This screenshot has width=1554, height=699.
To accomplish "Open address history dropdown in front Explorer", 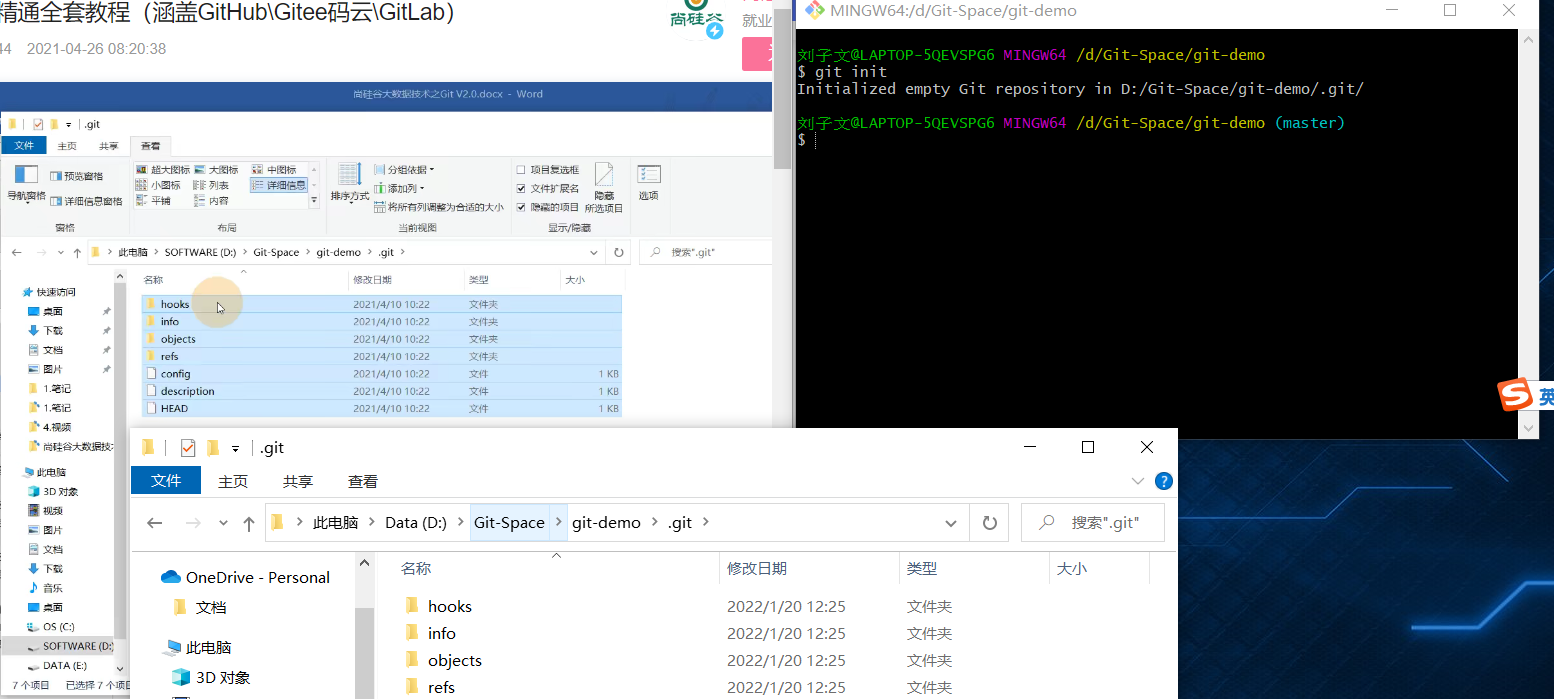I will tap(950, 523).
